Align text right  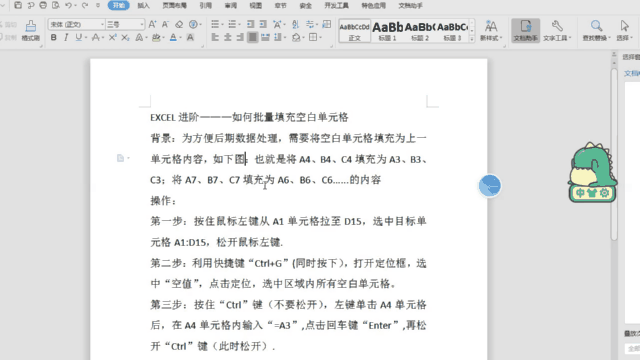pos(240,38)
